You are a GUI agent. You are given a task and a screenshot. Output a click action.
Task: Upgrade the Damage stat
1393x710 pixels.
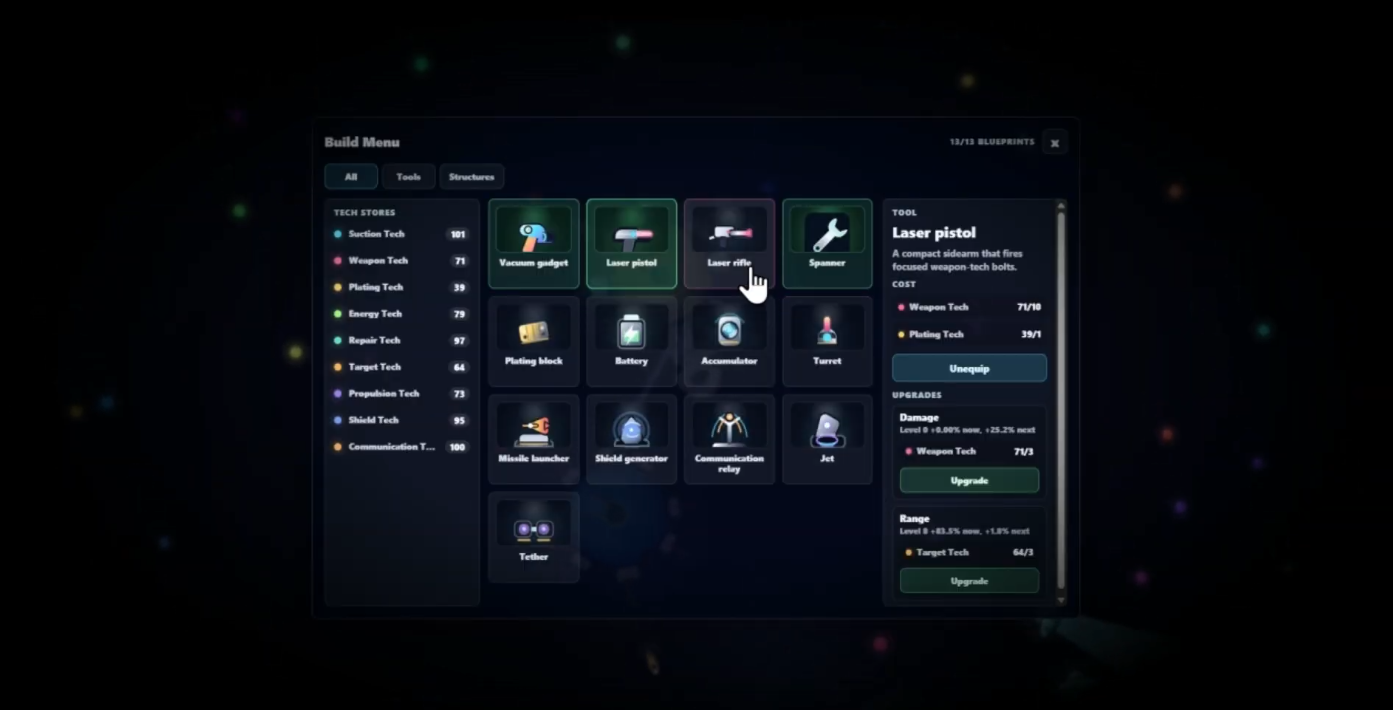click(x=969, y=481)
